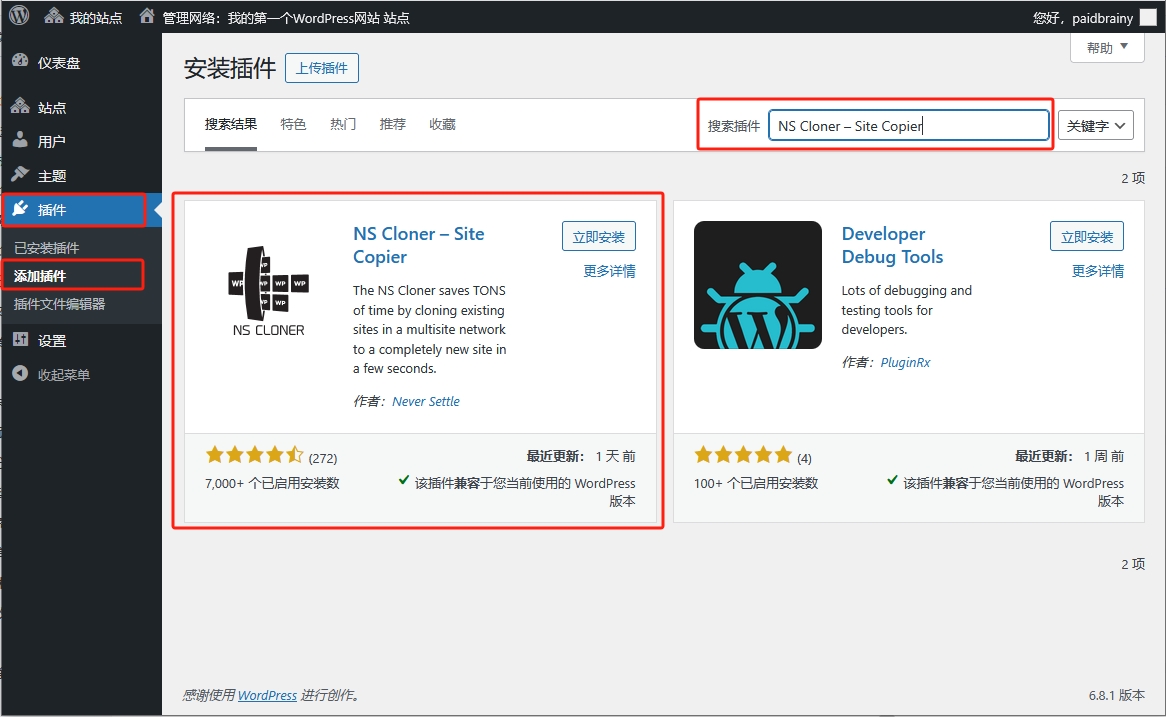The height and width of the screenshot is (717, 1166).
Task: Open the Help (帮助) dropdown tab
Action: 1107,48
